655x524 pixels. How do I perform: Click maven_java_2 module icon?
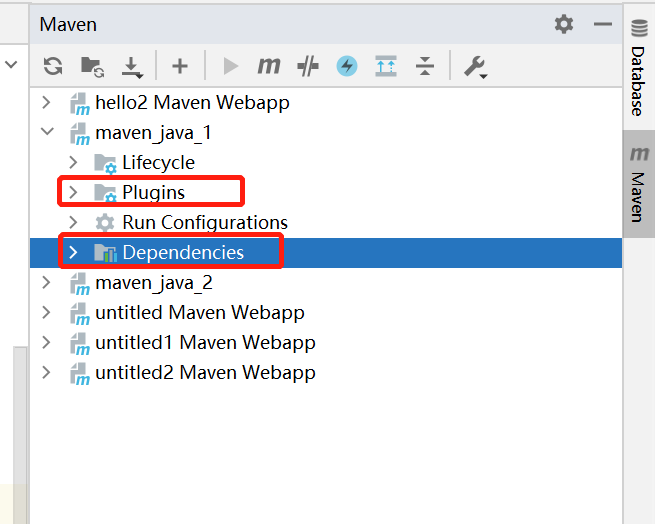click(x=79, y=284)
